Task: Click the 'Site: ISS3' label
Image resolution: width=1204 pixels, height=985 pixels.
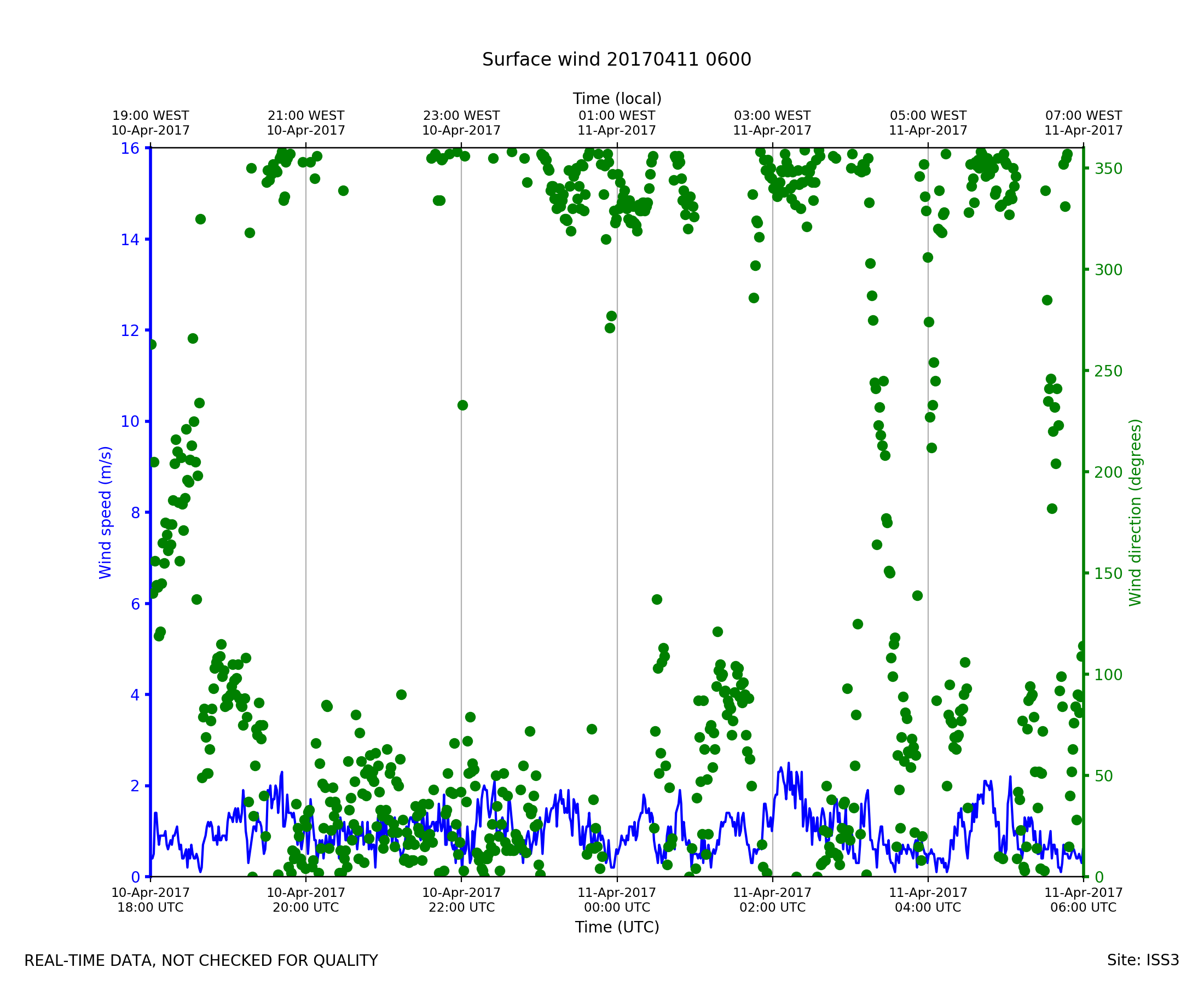Action: click(1143, 960)
